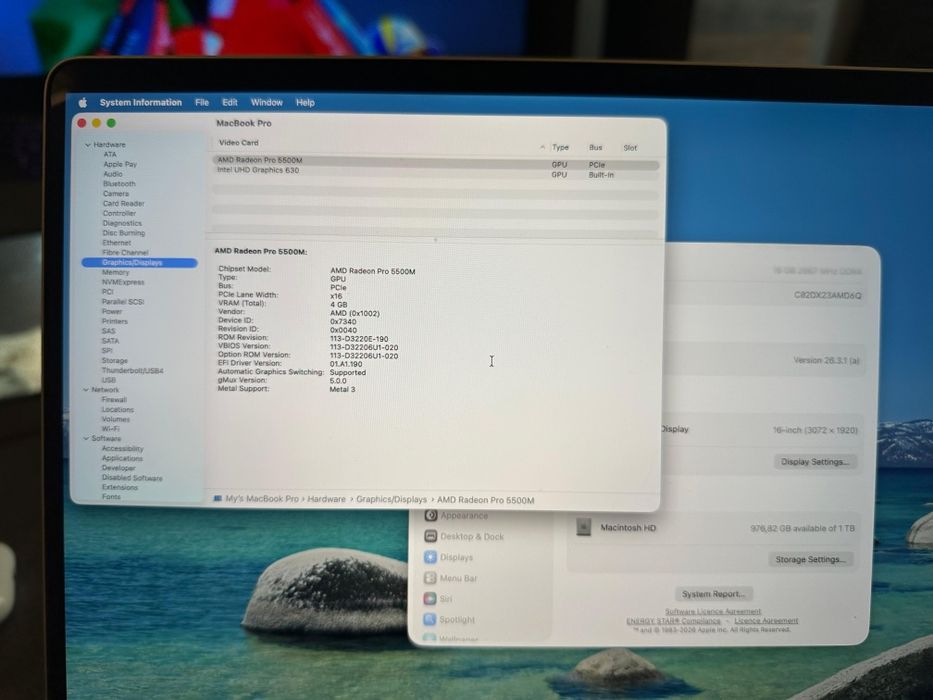The width and height of the screenshot is (933, 700).
Task: Sort by the Type column header
Action: (561, 148)
